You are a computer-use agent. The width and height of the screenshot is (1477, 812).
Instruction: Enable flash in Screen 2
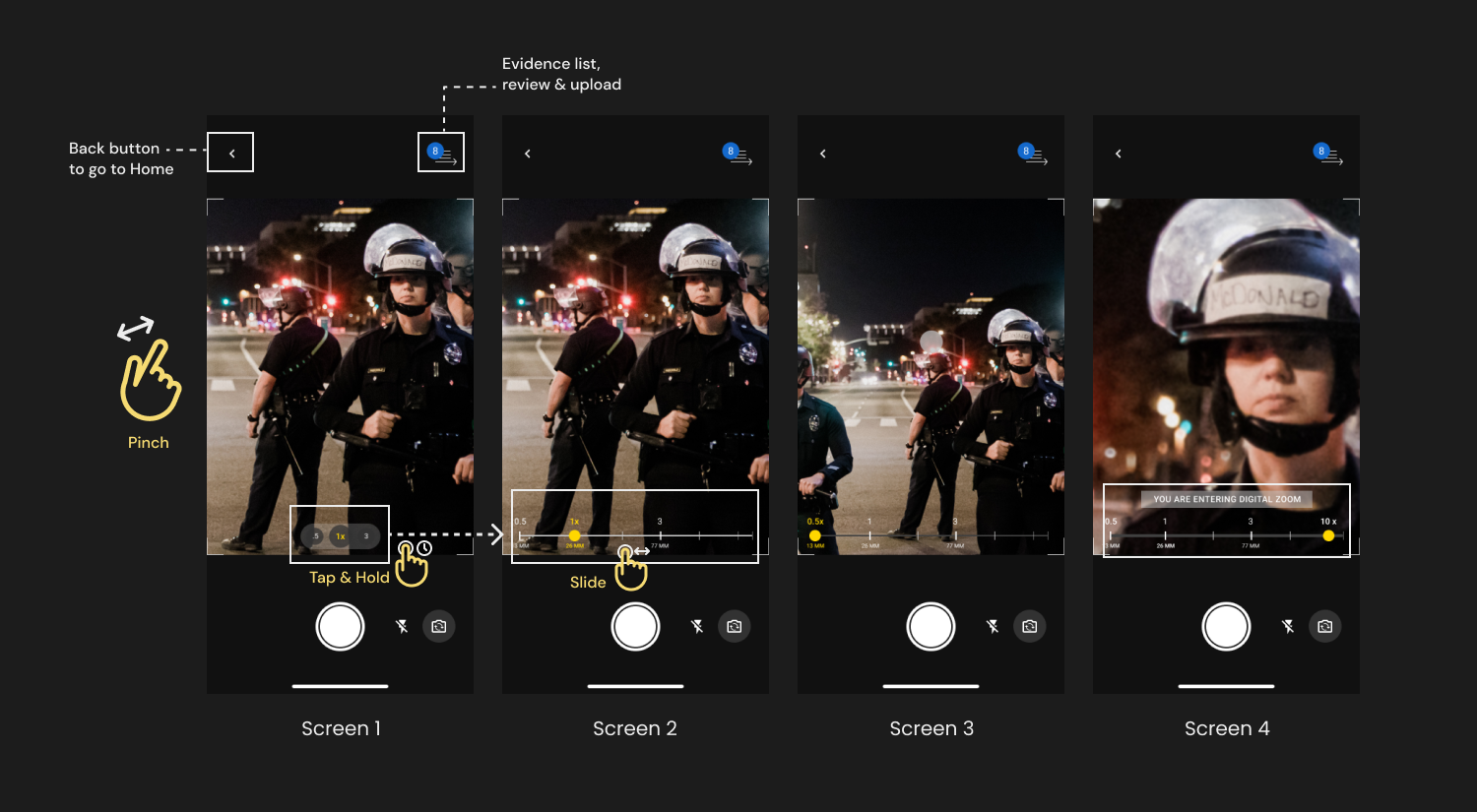tap(697, 627)
